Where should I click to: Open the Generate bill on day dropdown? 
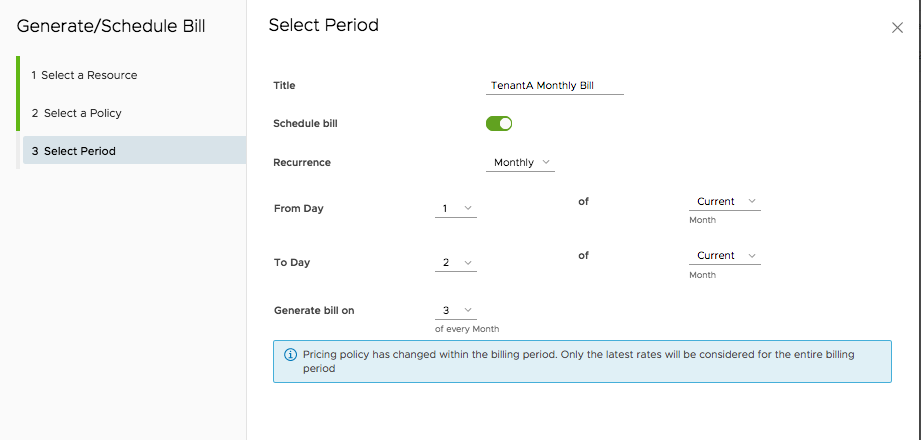(x=455, y=311)
